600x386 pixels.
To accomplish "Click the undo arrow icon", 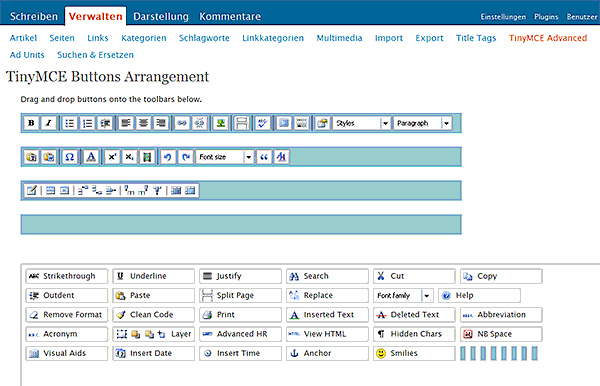I will pos(168,157).
